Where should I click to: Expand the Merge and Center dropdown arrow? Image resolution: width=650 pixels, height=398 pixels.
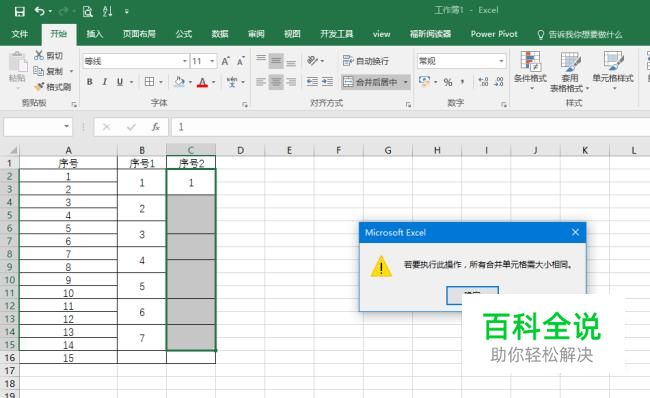pos(406,82)
